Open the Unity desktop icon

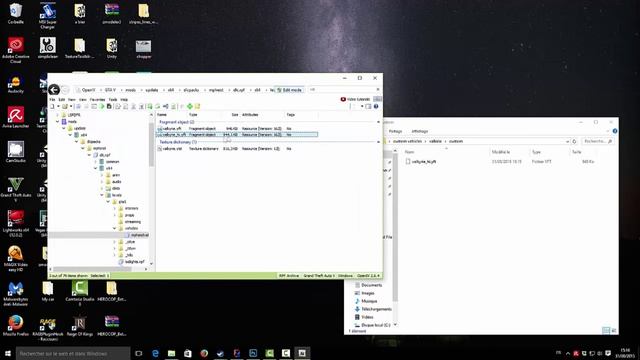(111, 48)
